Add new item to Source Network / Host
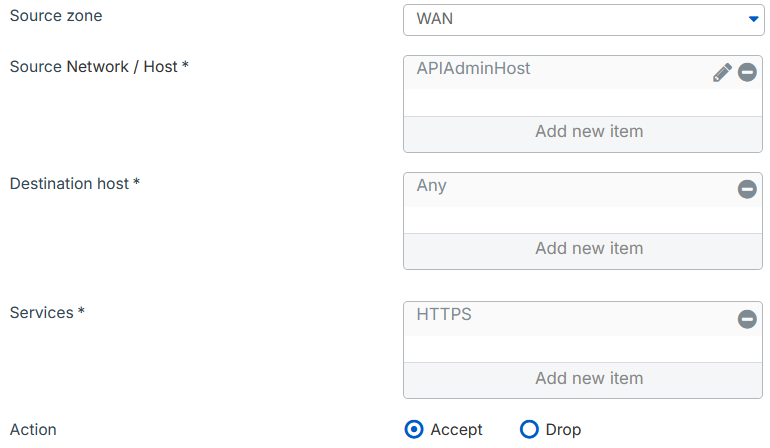Viewport: 770px width, 448px height. 588,132
